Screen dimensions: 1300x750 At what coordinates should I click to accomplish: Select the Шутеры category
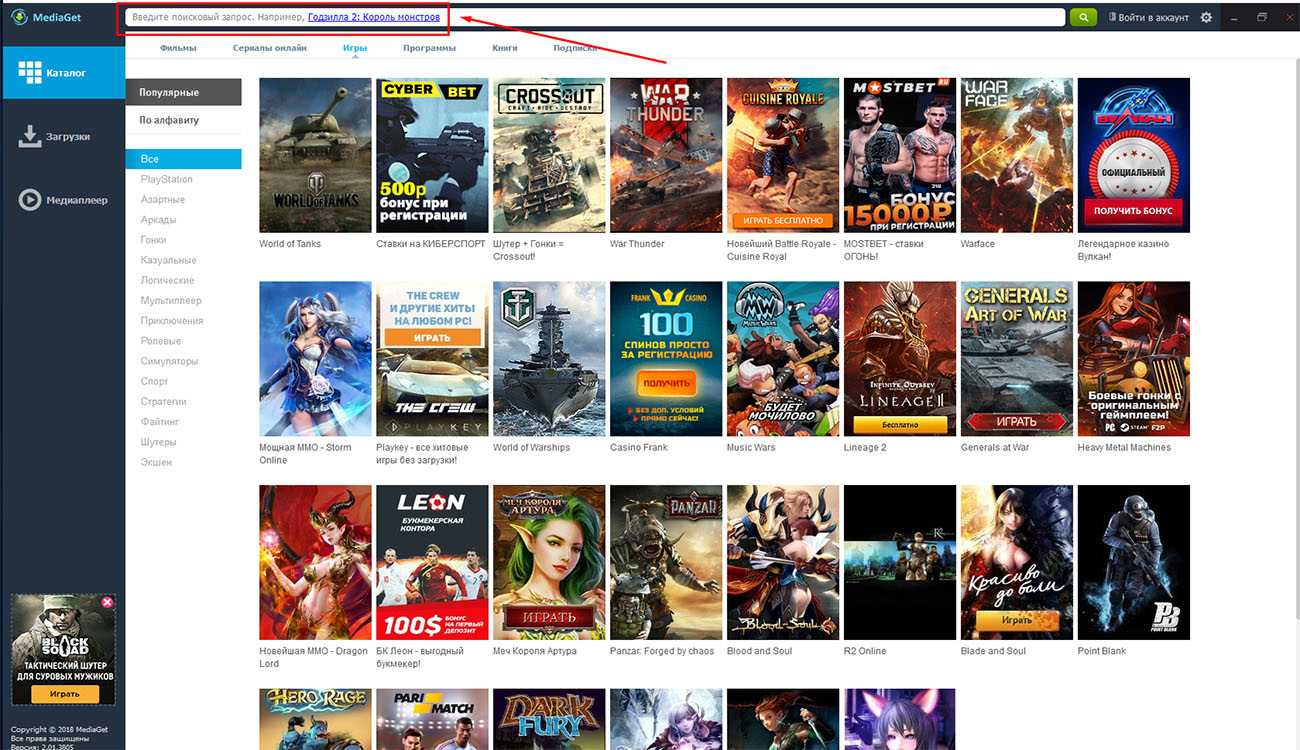(159, 442)
